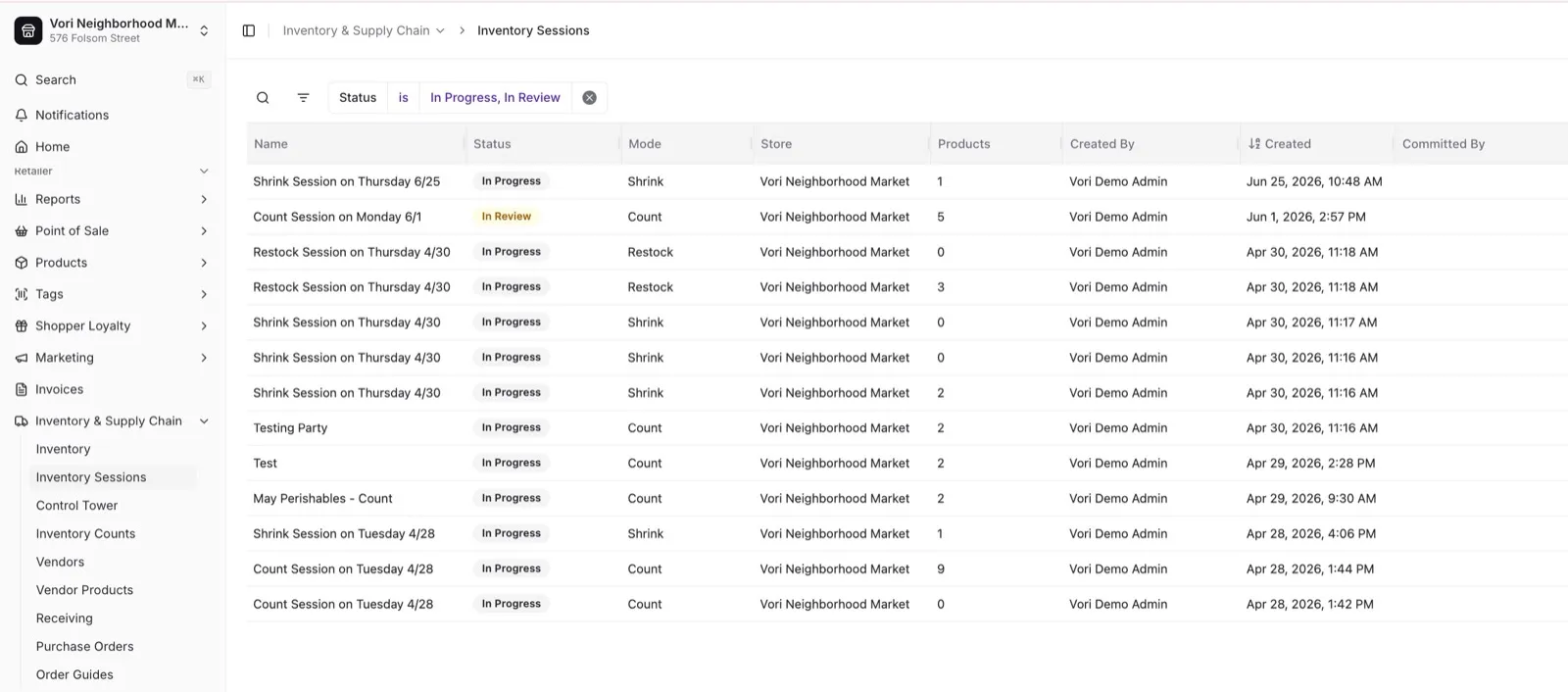Click Jun 25, 2026, 10:48 AM date

[x=1314, y=181]
